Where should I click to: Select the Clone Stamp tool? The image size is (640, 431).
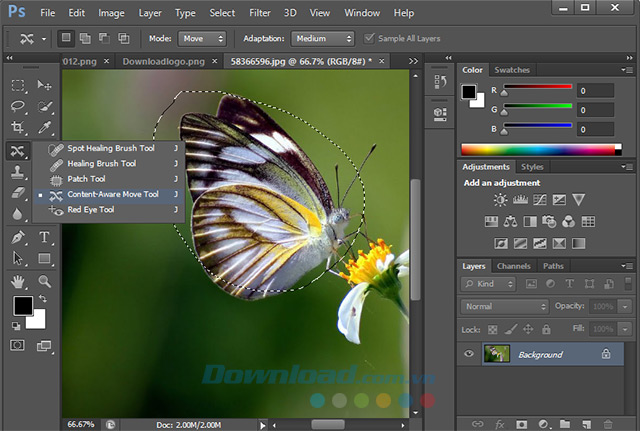tap(18, 172)
